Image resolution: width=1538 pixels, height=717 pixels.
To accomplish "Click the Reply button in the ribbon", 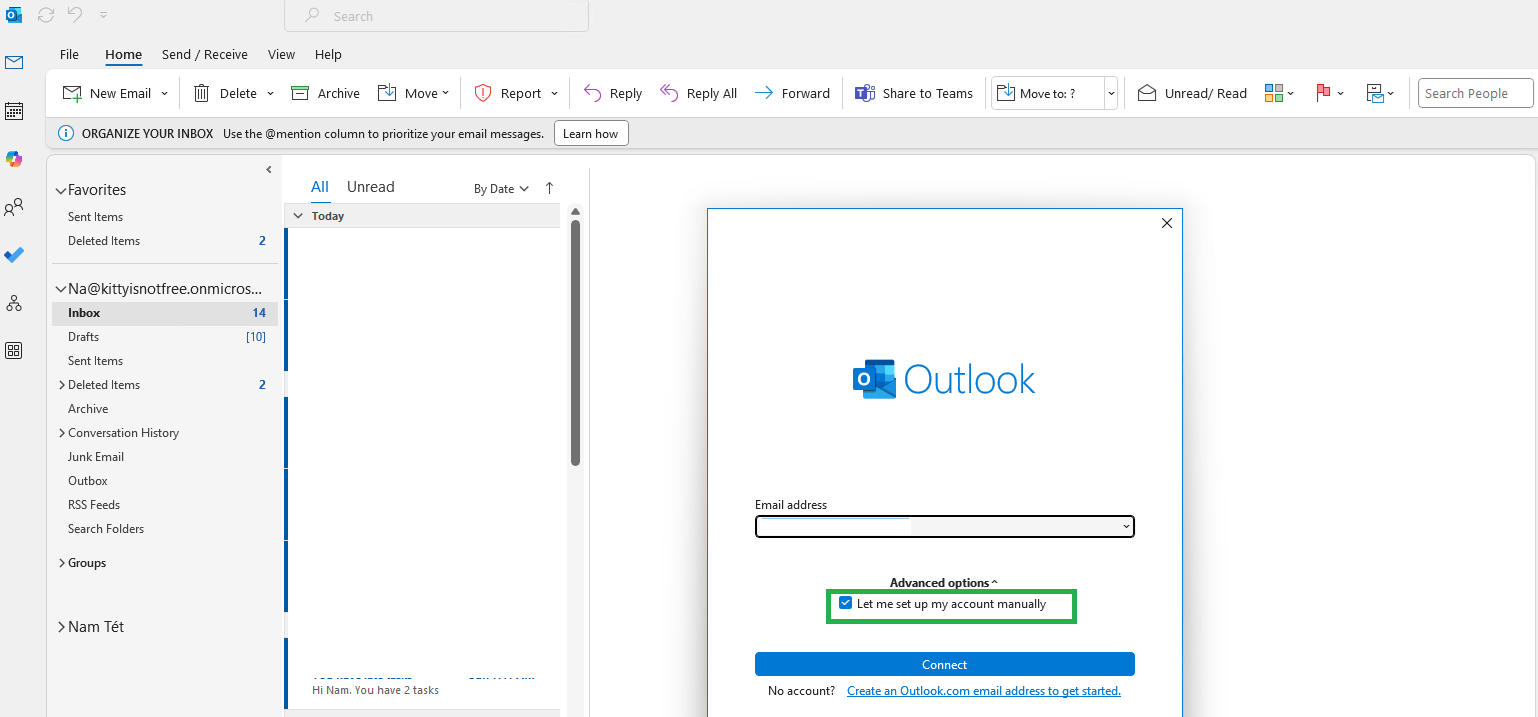I will coord(613,93).
